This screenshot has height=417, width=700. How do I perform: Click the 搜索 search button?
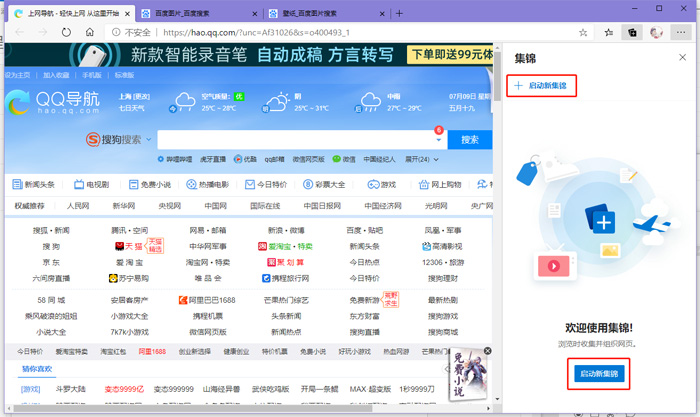click(x=470, y=139)
